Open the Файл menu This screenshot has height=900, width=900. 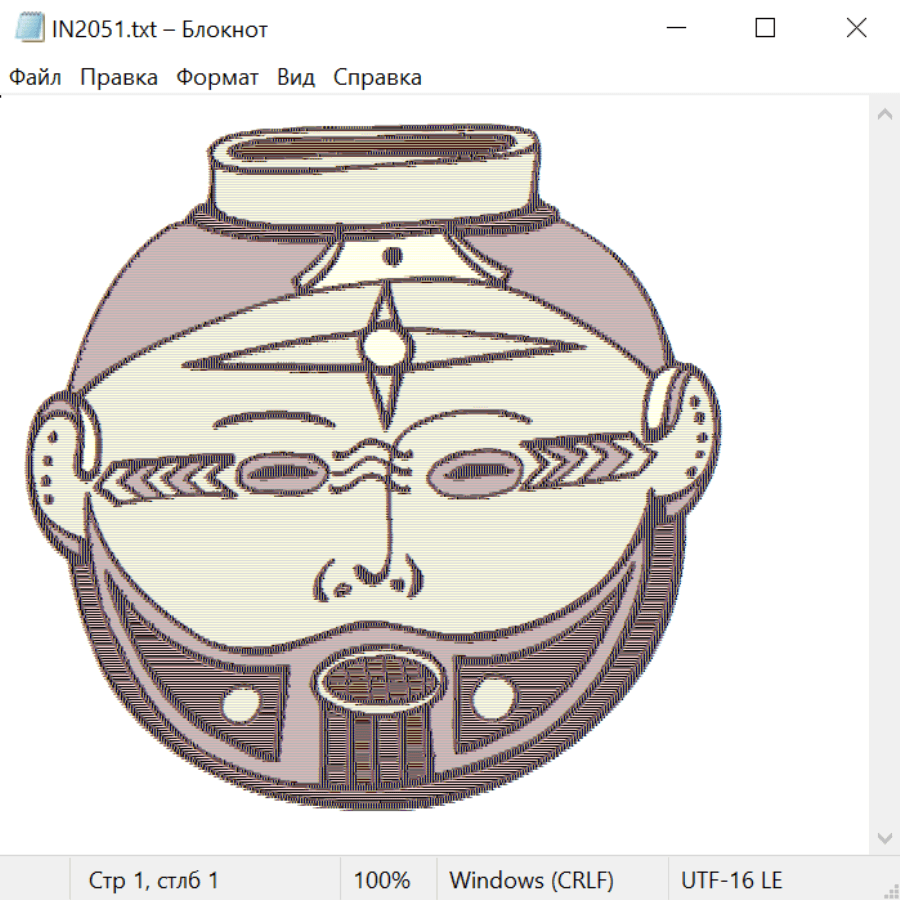point(35,77)
